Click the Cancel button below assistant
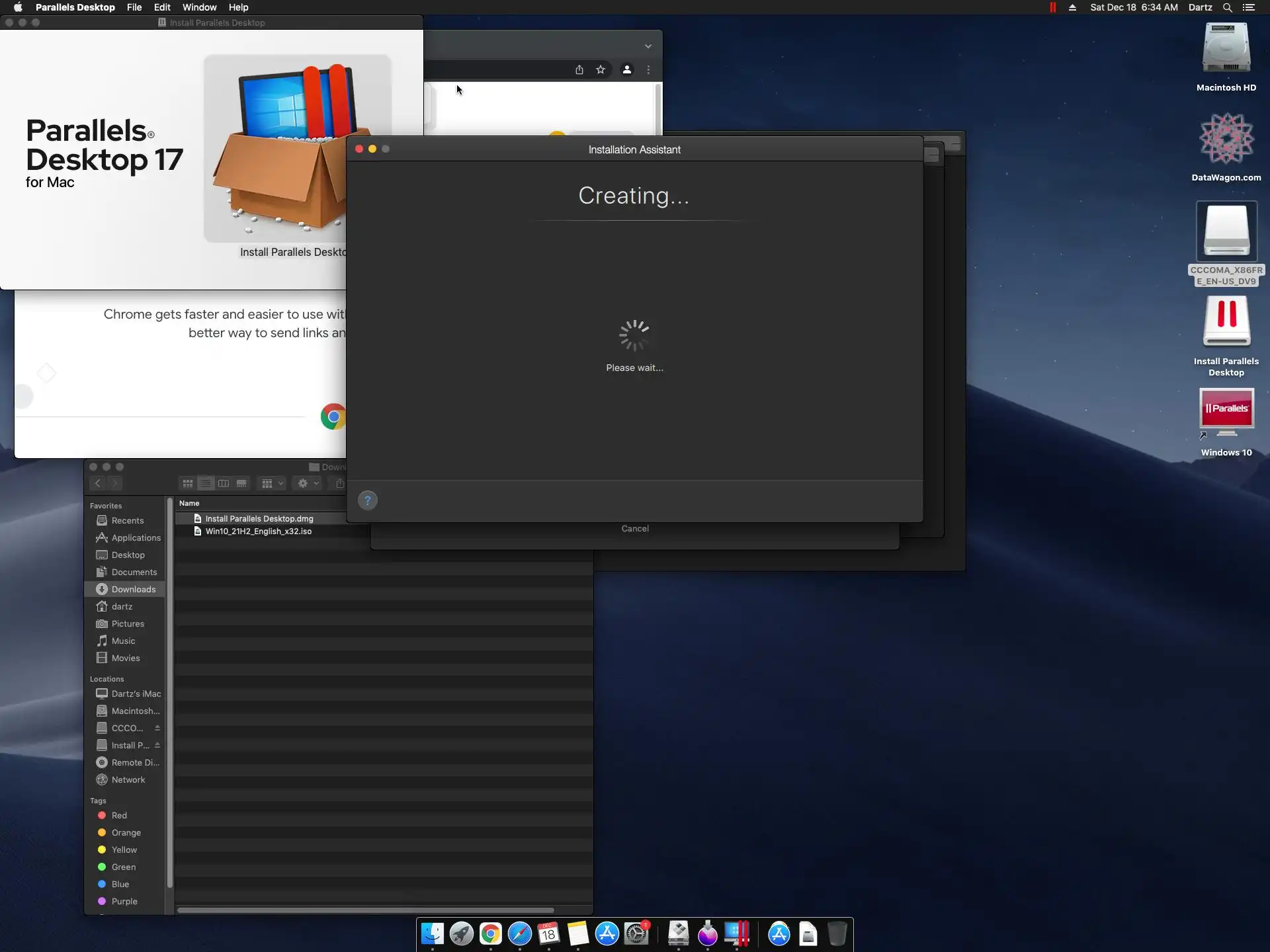Screen dimensions: 1270x952 [x=635, y=528]
